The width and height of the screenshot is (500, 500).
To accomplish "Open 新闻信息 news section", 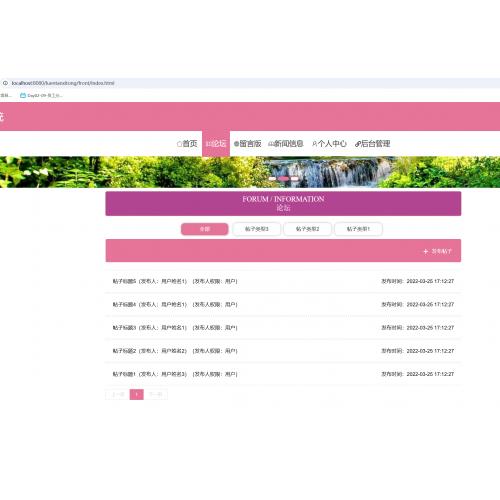I will [x=286, y=144].
